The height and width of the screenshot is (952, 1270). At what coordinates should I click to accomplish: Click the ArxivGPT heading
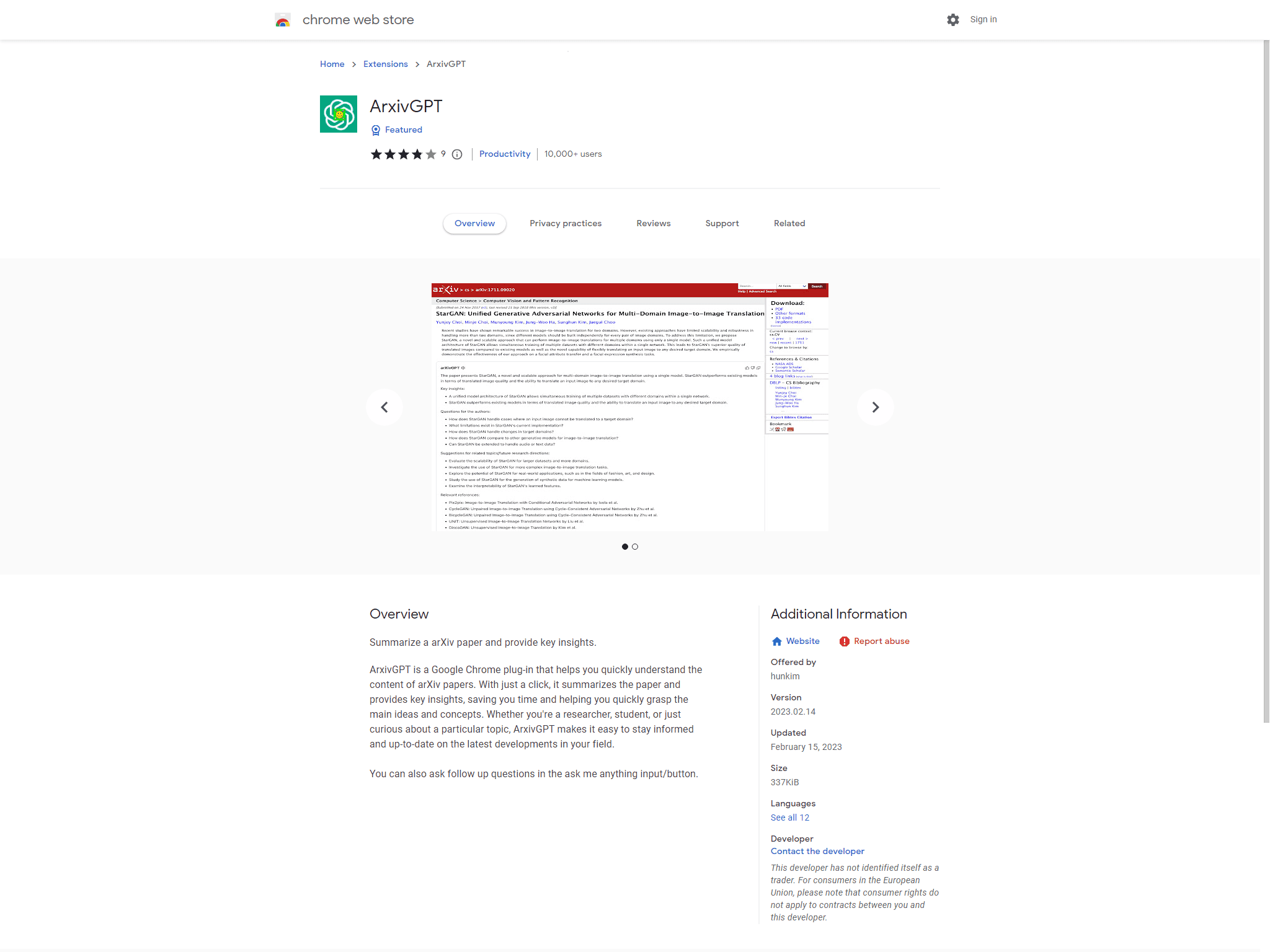pyautogui.click(x=406, y=107)
